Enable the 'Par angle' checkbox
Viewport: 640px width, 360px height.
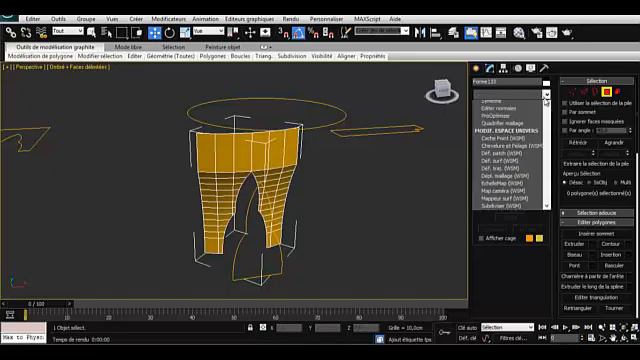click(565, 131)
